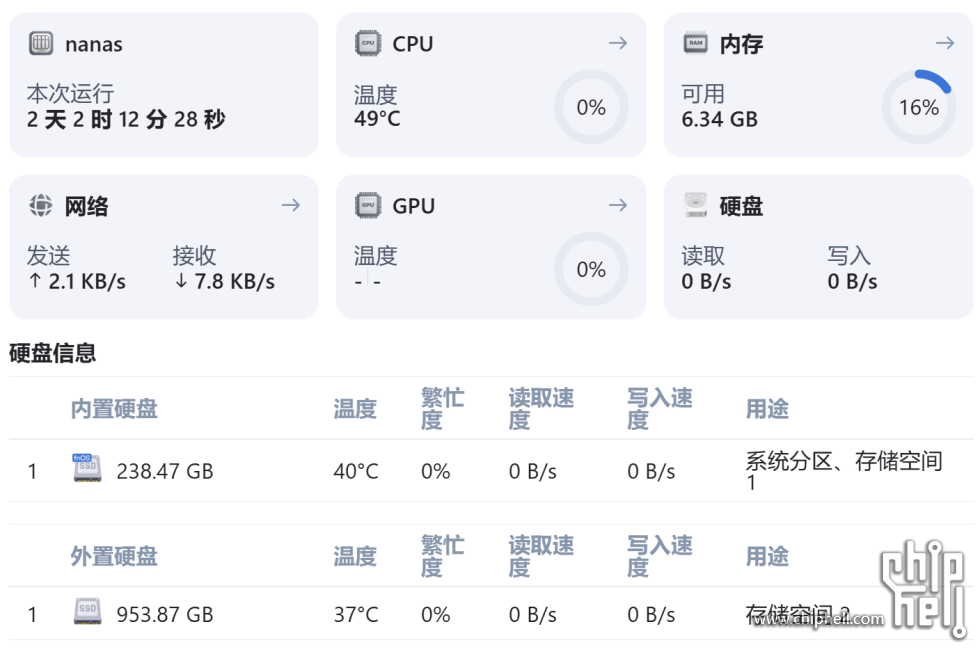Click the 硬盘信息 section heading
Image resolution: width=980 pixels, height=654 pixels.
click(52, 352)
